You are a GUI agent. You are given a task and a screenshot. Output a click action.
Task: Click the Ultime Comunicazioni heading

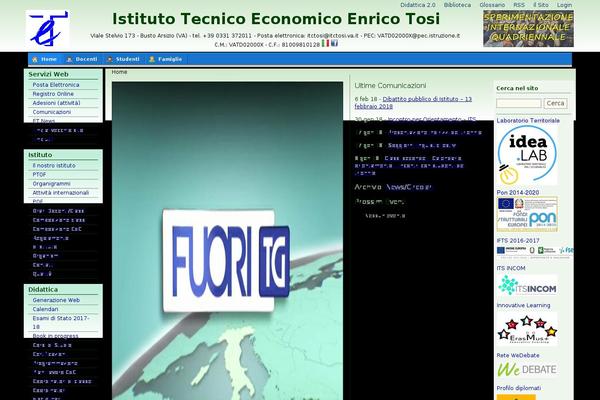390,86
